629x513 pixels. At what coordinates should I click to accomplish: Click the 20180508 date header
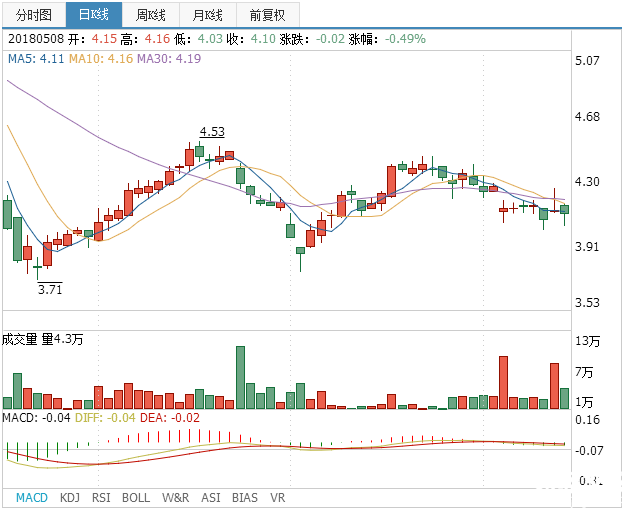pos(36,39)
